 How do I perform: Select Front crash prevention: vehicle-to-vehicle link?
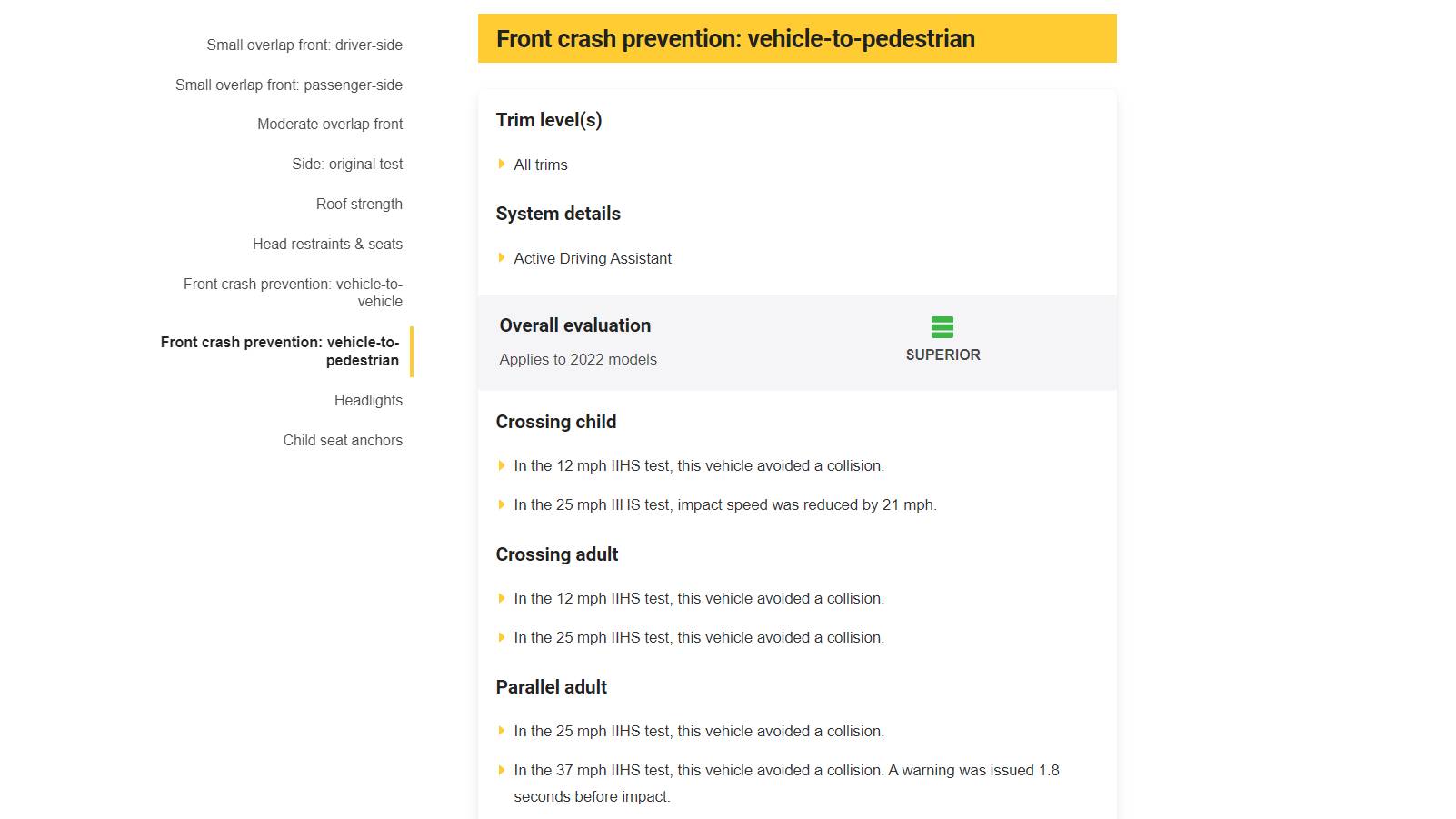293,292
